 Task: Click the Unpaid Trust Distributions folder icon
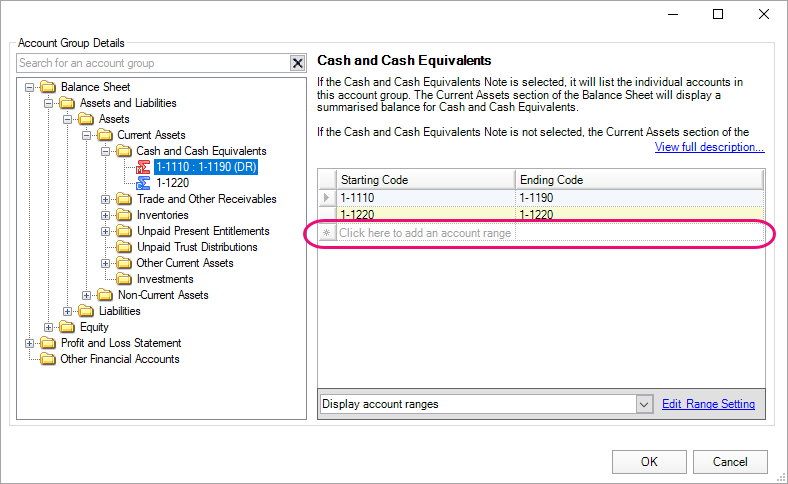[124, 247]
